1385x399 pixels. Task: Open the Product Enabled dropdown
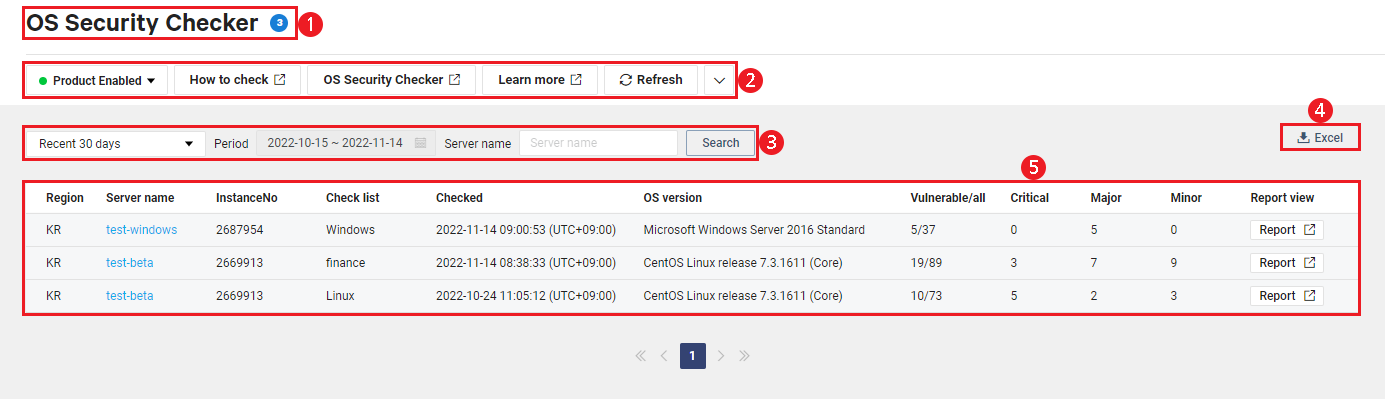click(96, 80)
